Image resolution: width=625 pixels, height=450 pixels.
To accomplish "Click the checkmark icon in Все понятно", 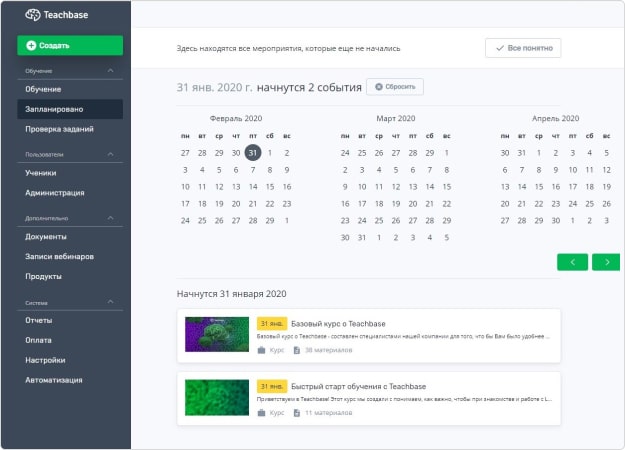I will tap(500, 48).
